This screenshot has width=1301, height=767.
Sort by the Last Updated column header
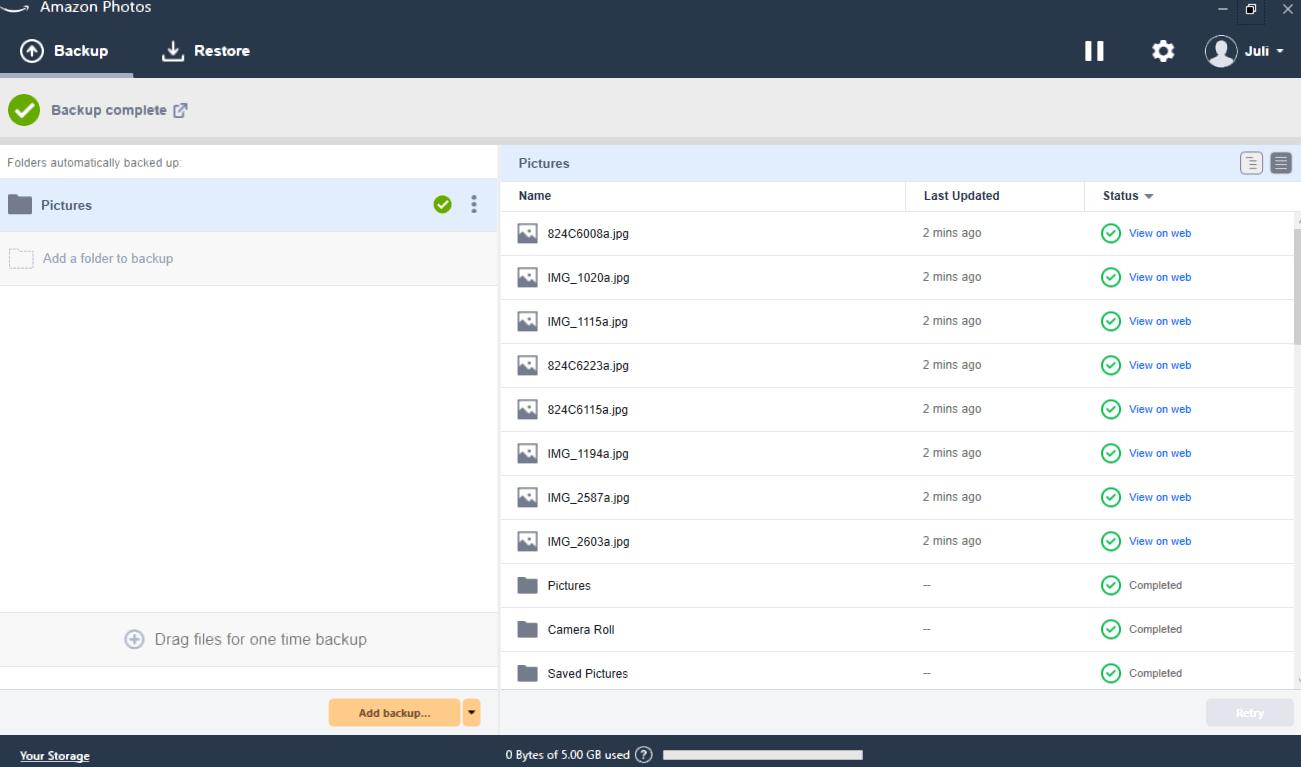(962, 196)
